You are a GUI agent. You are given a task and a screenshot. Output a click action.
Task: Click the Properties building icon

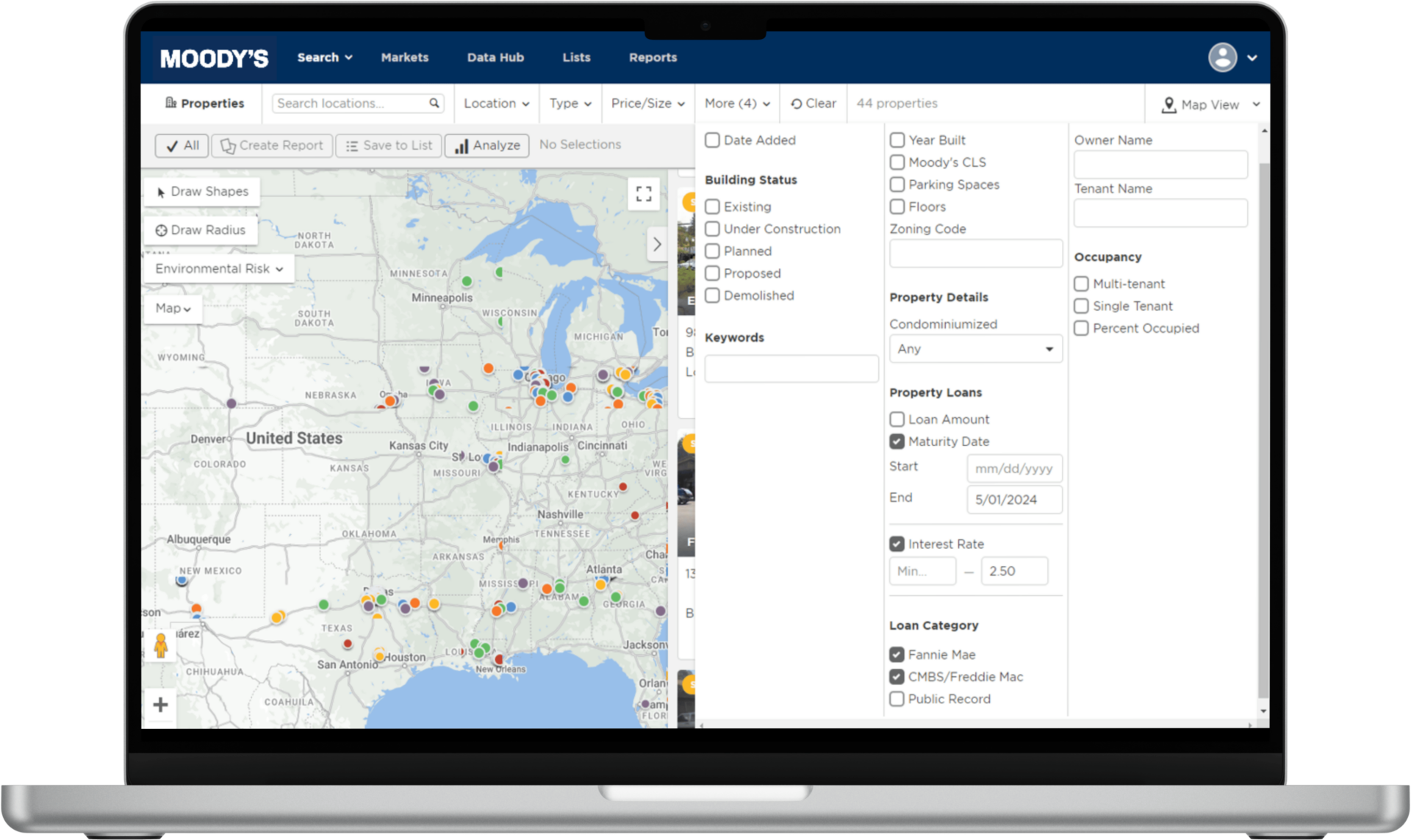(170, 103)
